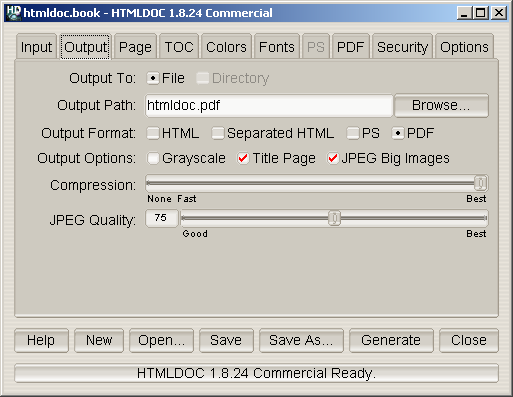Click the JPEG Quality slider thumb
This screenshot has height=397, width=513.
[x=334, y=218]
